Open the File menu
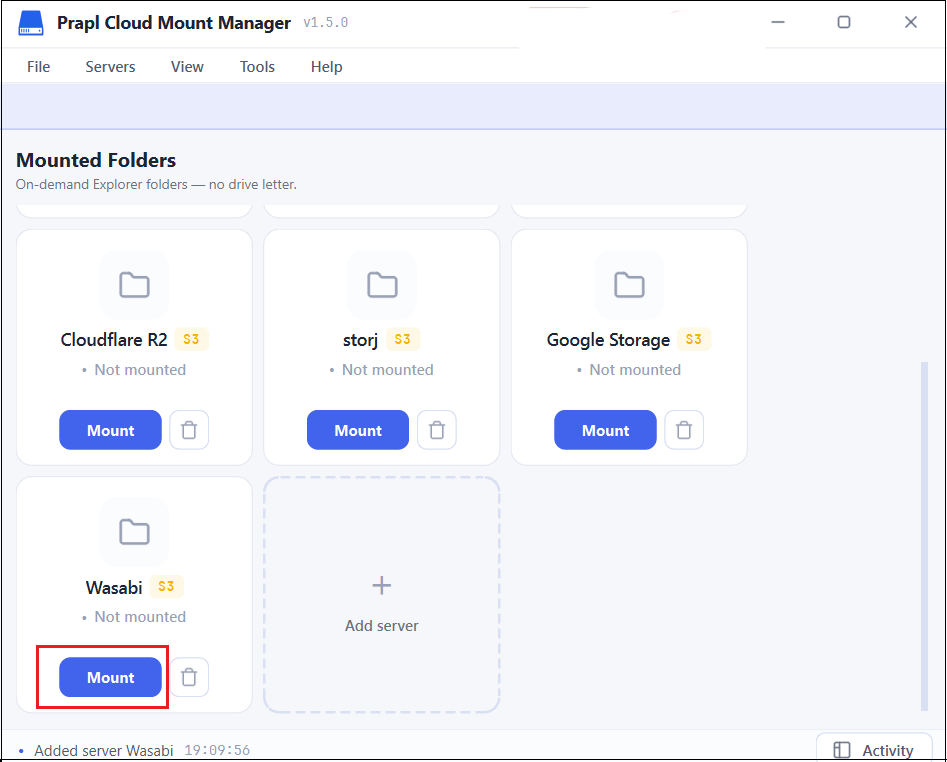947x762 pixels. click(x=39, y=66)
